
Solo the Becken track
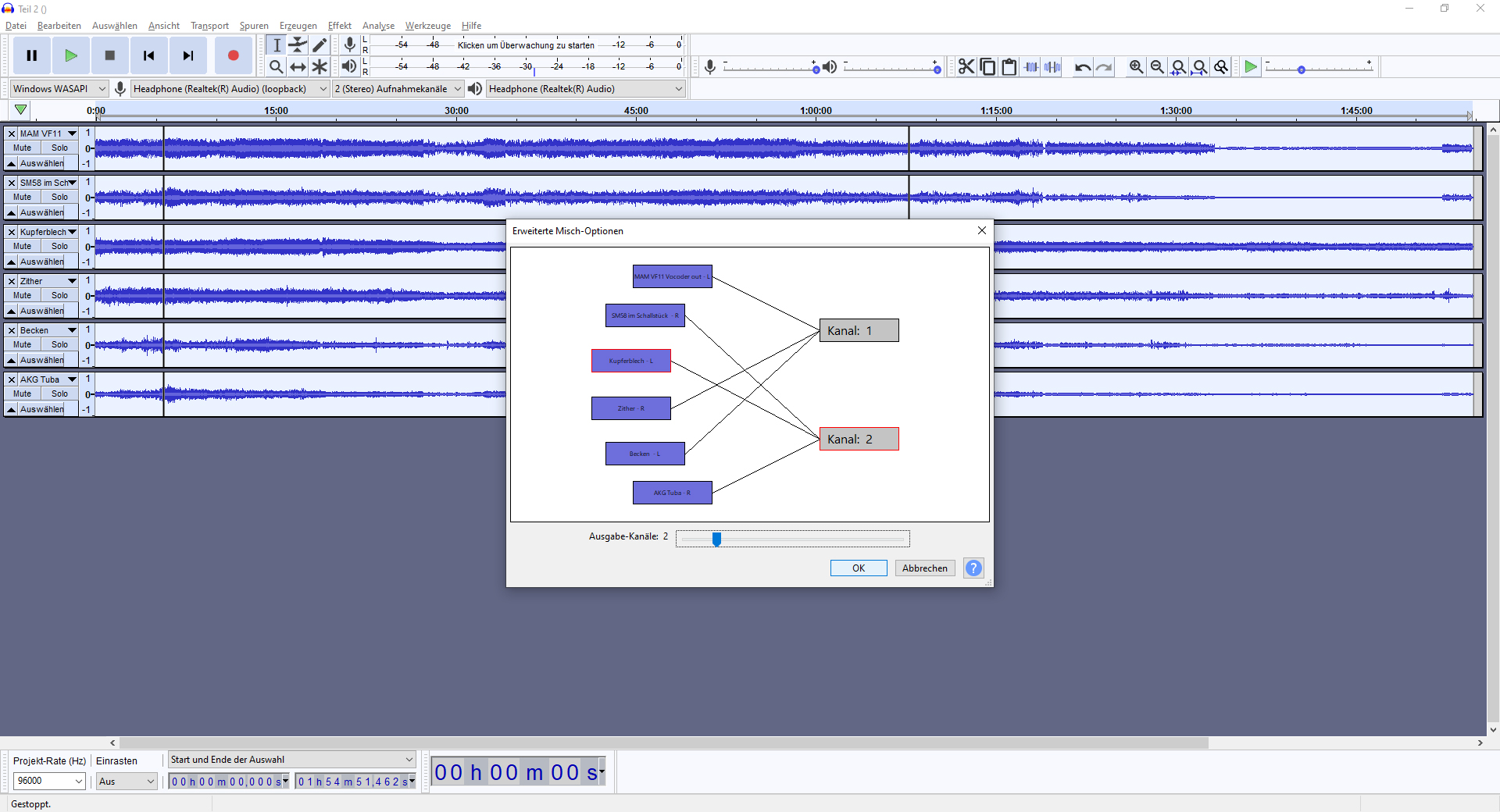59,344
